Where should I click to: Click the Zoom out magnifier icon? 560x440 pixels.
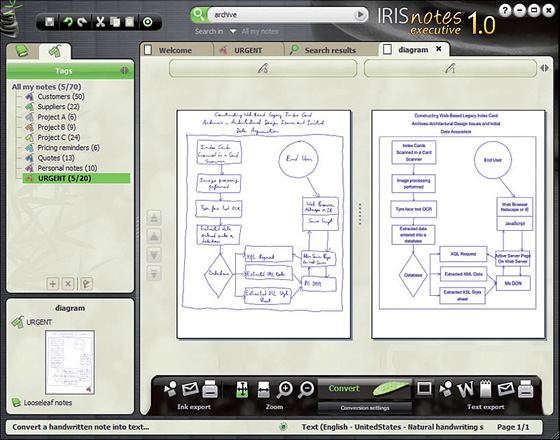[306, 390]
